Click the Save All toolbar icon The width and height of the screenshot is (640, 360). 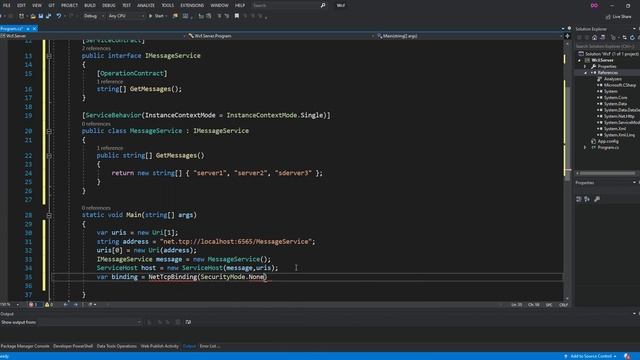(x=49, y=16)
